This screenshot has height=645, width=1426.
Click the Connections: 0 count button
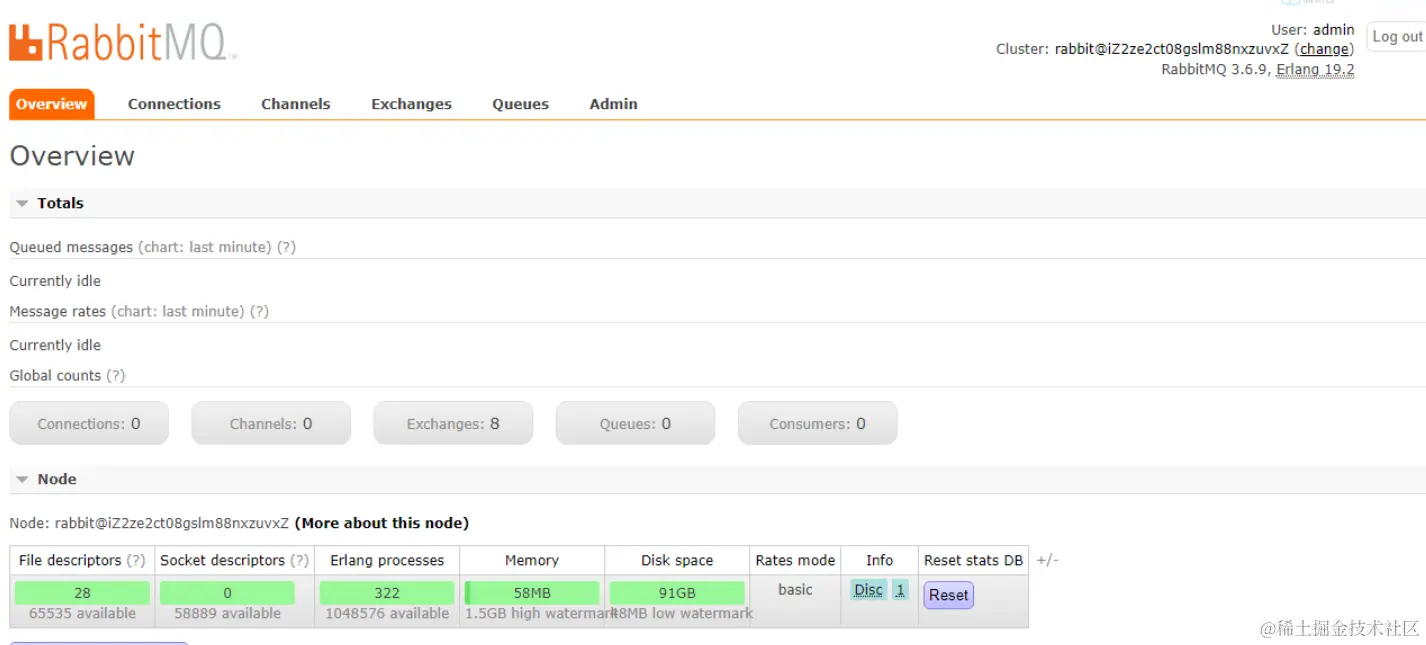click(89, 423)
